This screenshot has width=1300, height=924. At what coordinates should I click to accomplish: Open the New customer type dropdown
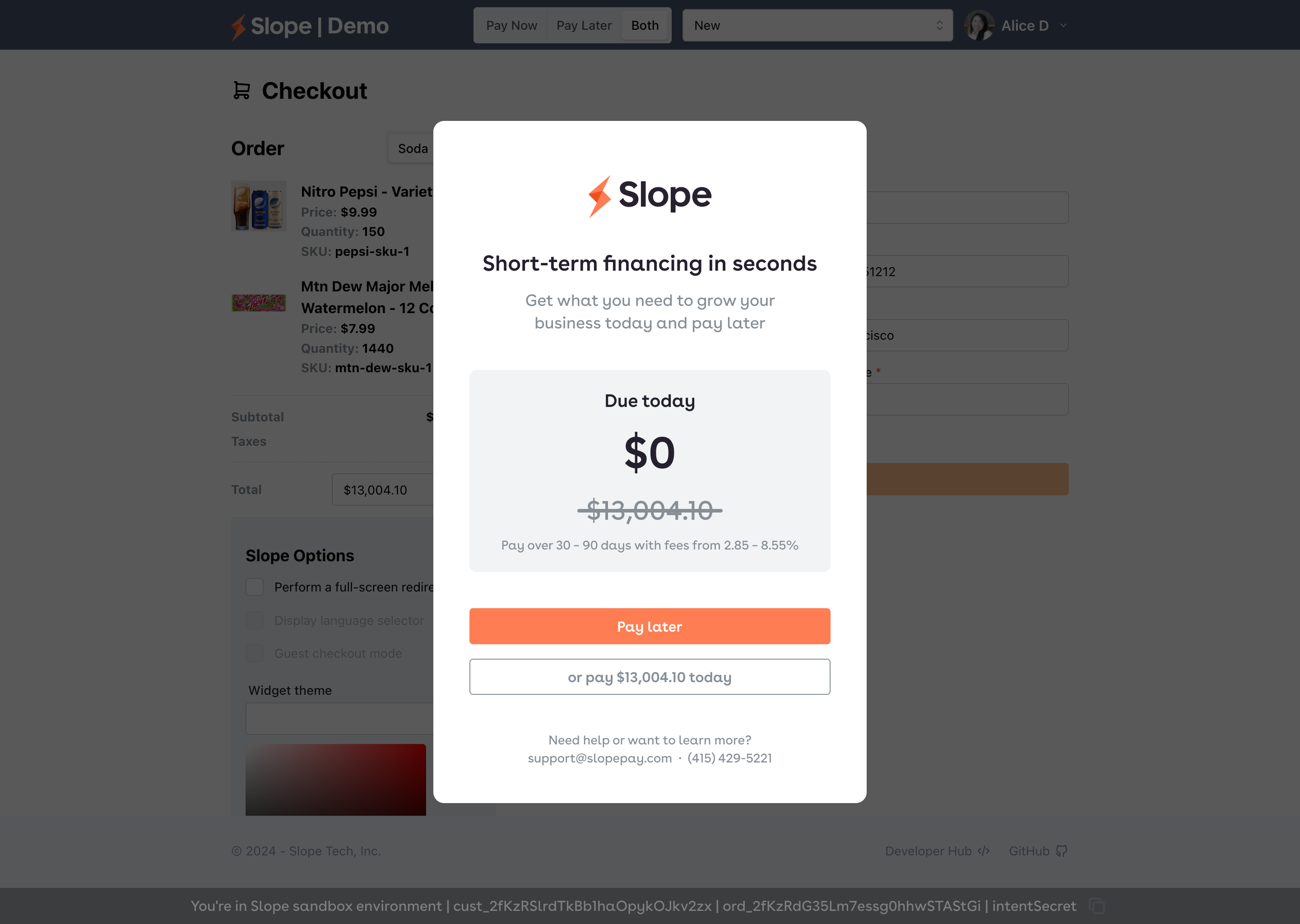(817, 26)
